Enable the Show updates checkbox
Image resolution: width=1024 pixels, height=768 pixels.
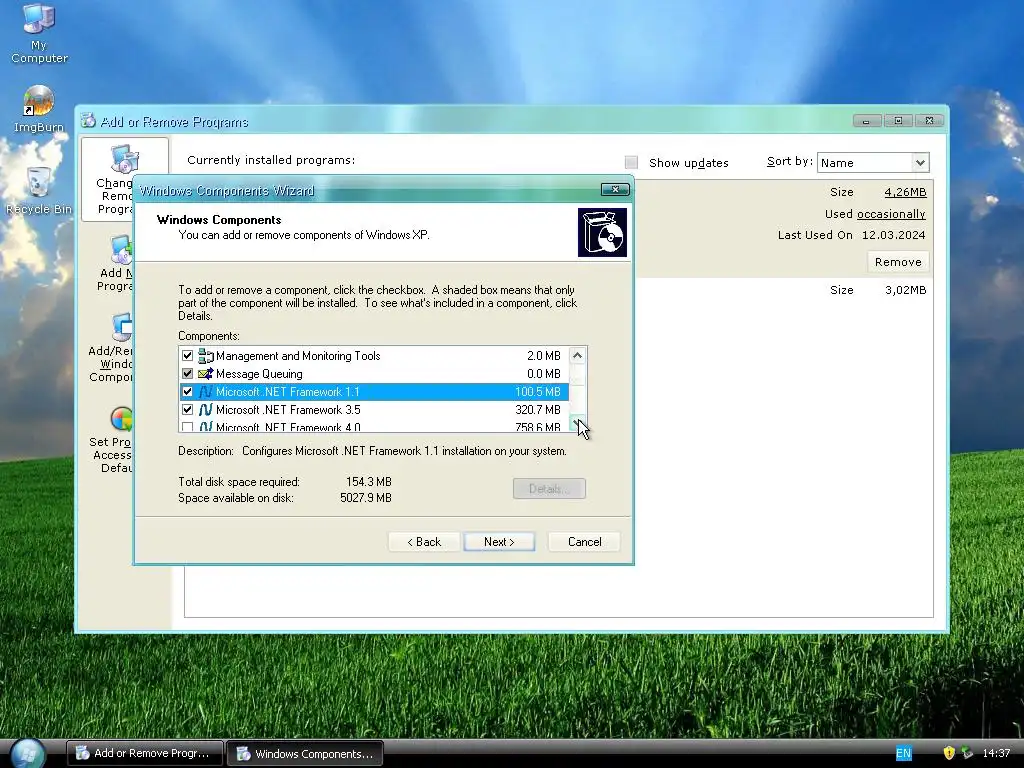click(631, 163)
